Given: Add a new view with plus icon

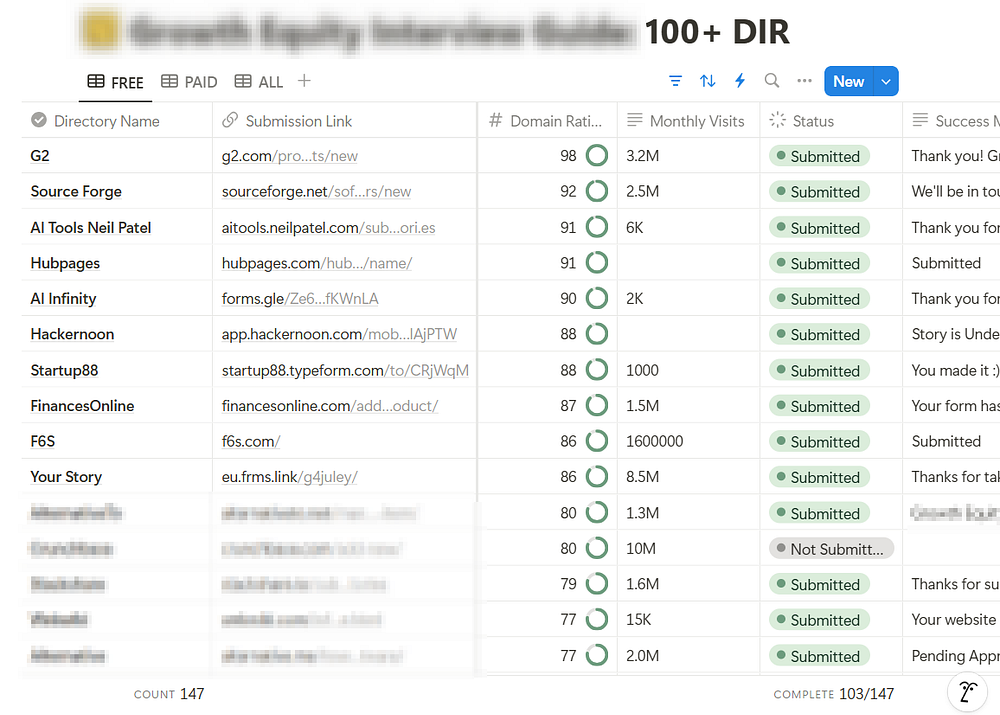Looking at the screenshot, I should (304, 81).
